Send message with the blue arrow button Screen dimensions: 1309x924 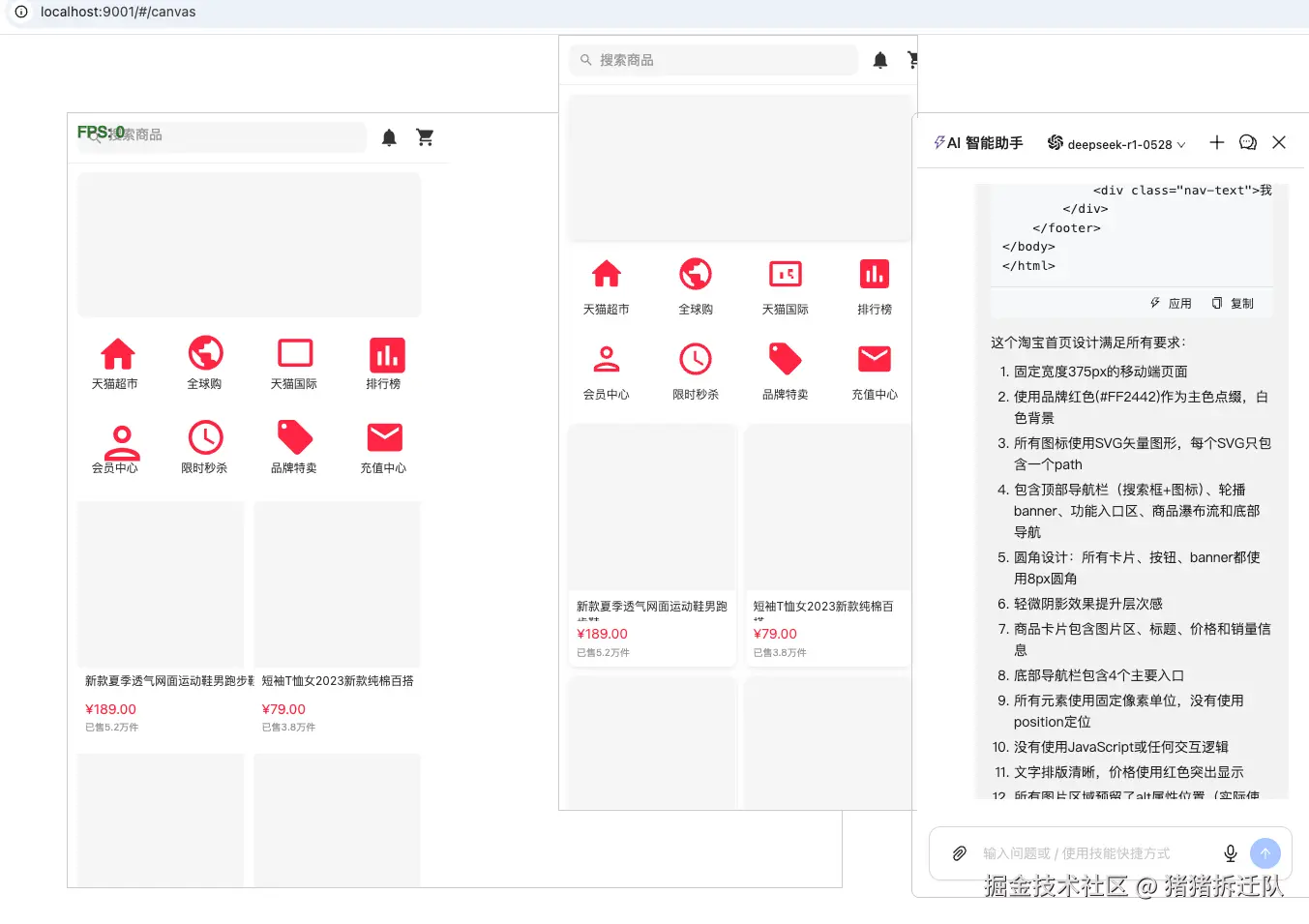[1264, 852]
